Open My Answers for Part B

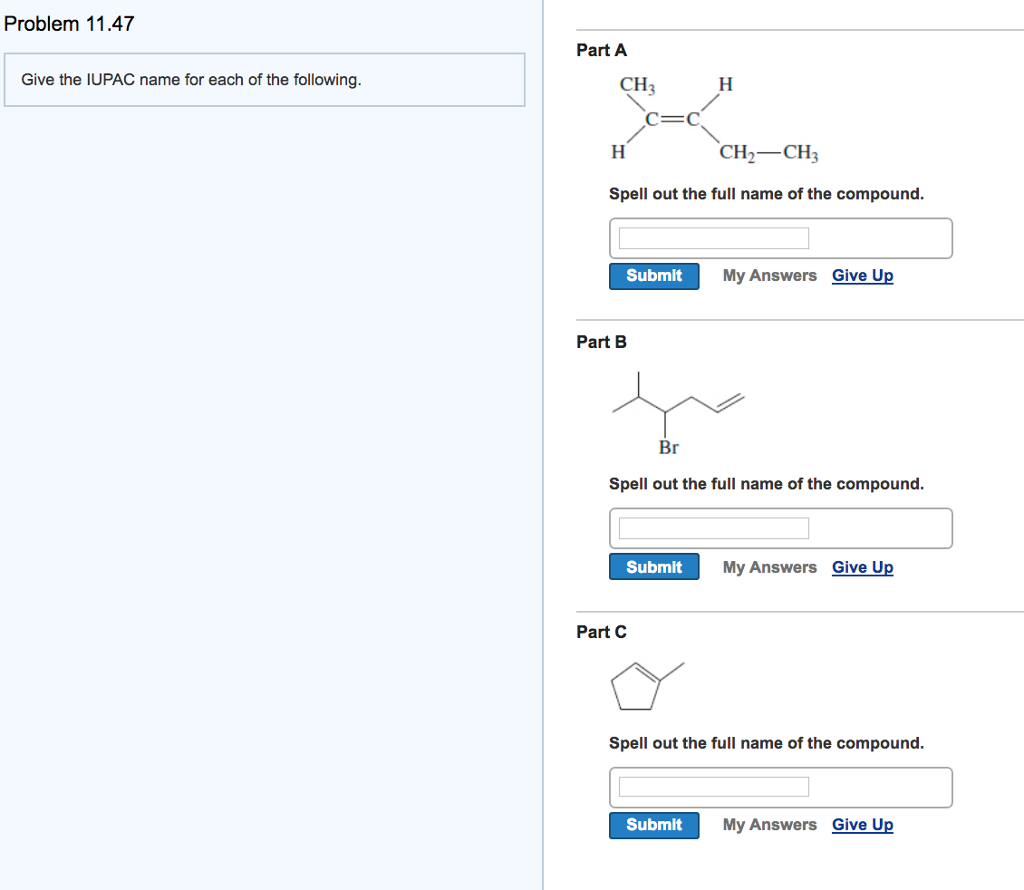click(x=769, y=567)
